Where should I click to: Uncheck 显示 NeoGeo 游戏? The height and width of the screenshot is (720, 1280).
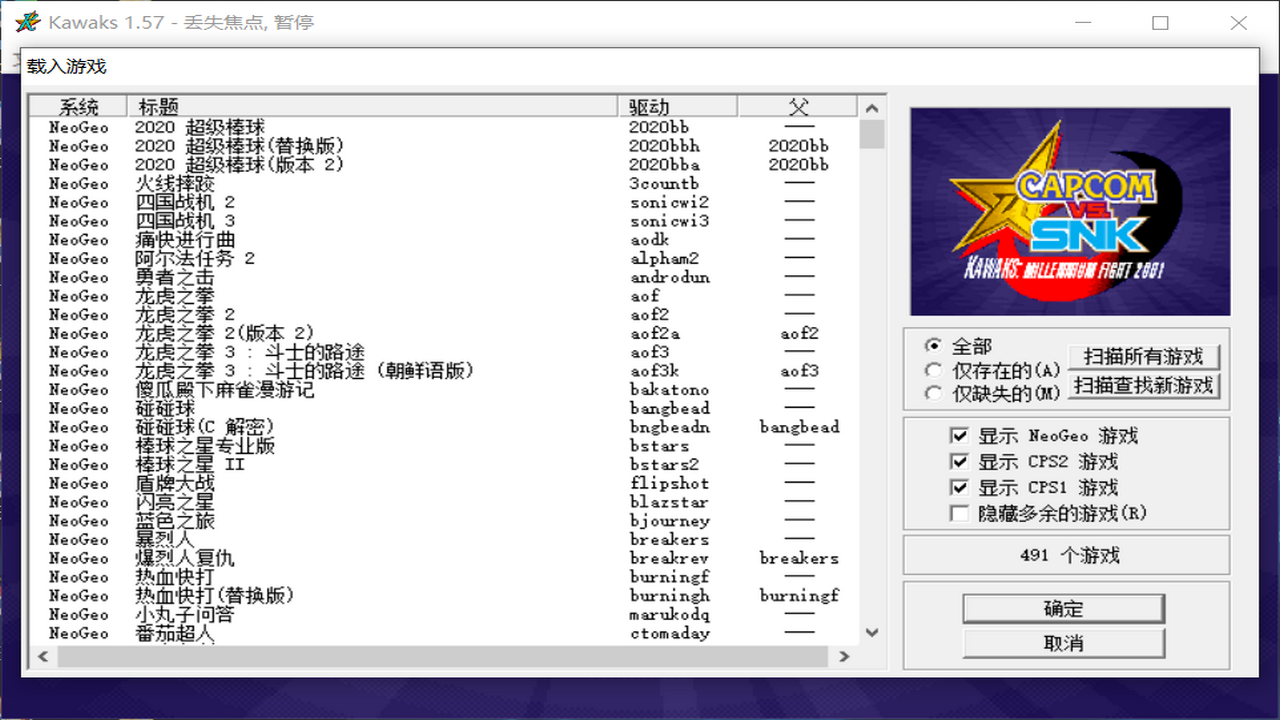click(x=960, y=435)
